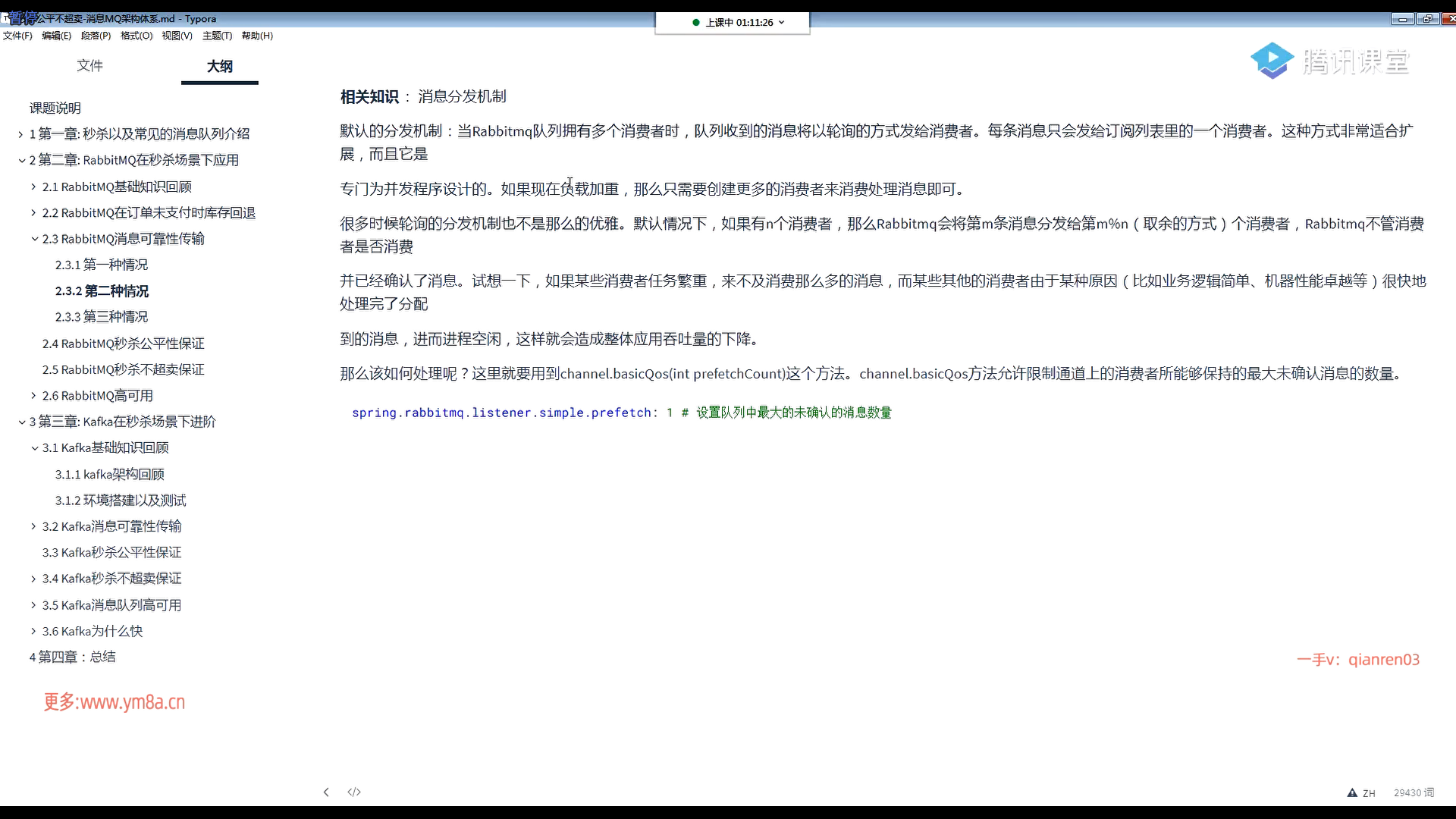Click the restore window button
Viewport: 1456px width, 819px height.
click(1428, 19)
